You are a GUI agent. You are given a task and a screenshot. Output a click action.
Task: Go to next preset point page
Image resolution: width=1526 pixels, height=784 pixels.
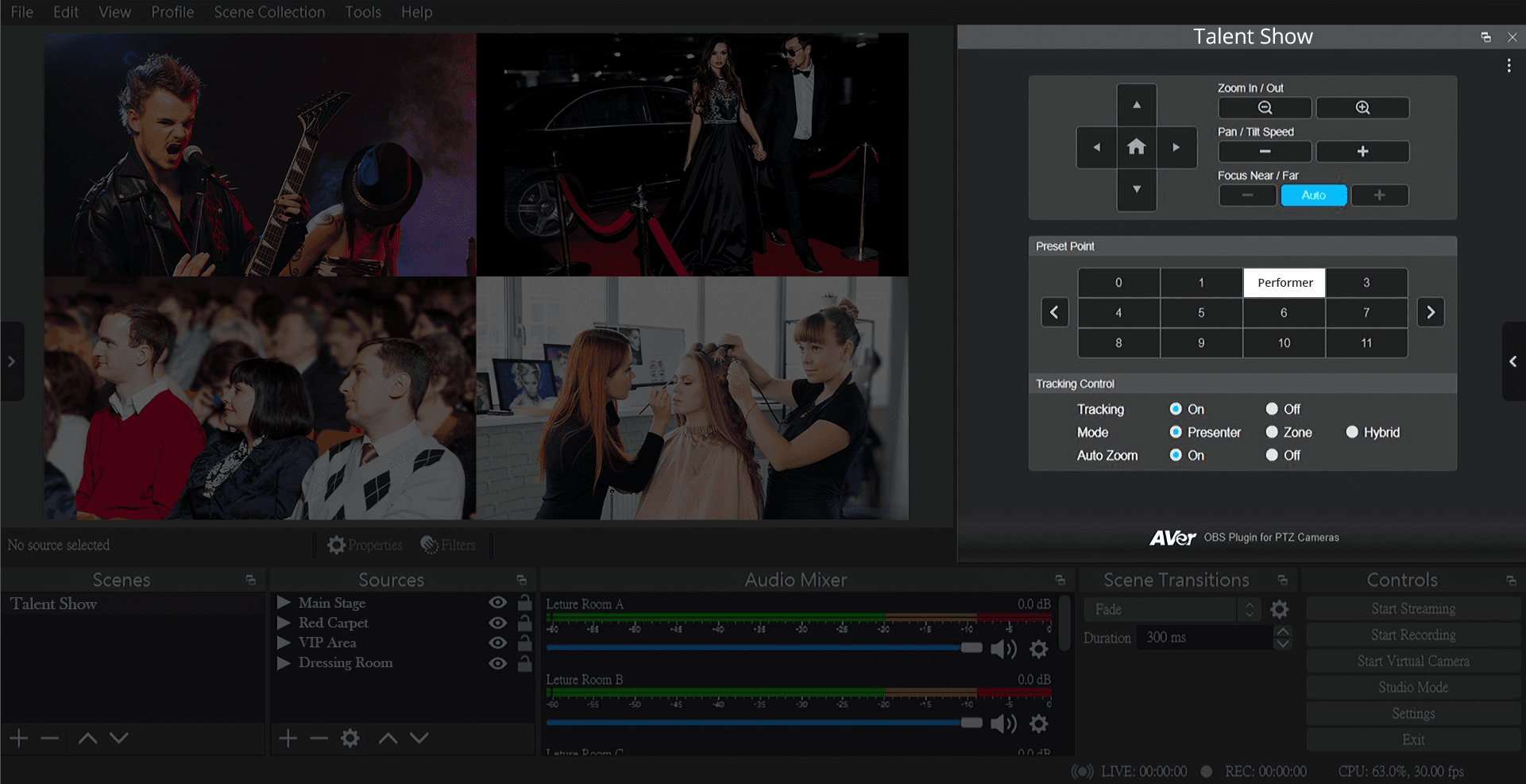pyautogui.click(x=1431, y=312)
